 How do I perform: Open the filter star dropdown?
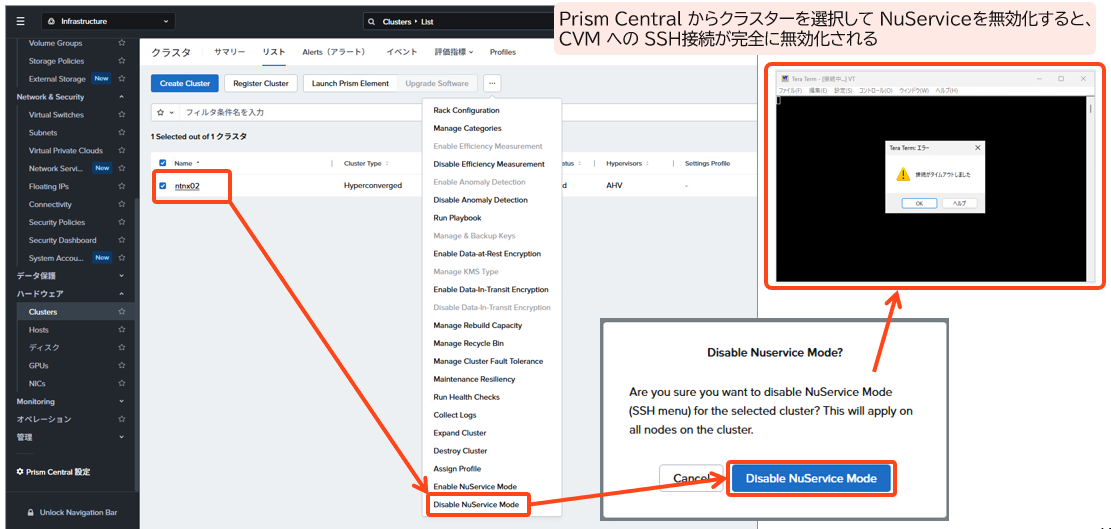[165, 113]
